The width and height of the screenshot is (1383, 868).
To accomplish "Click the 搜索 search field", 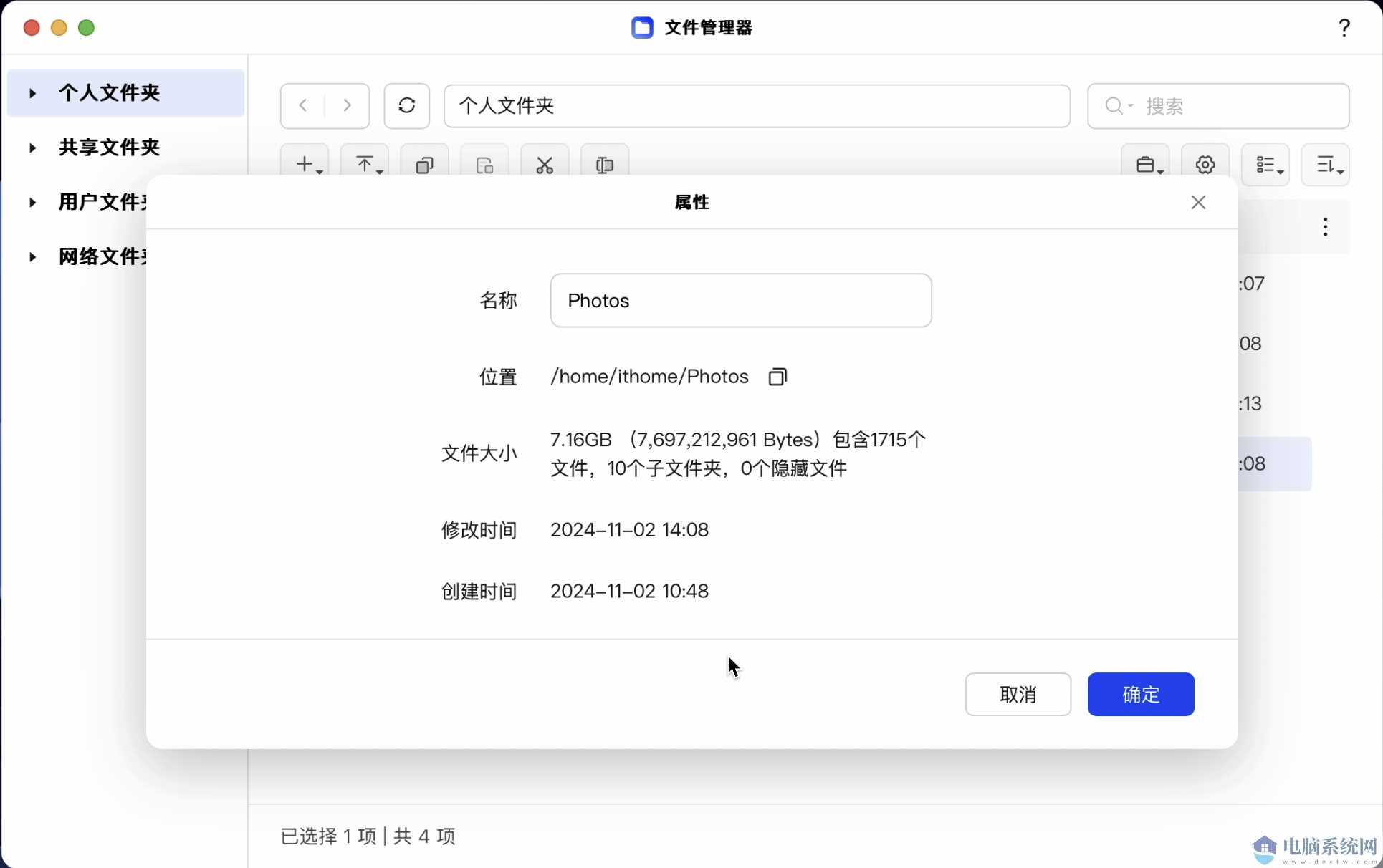I will pyautogui.click(x=1218, y=106).
